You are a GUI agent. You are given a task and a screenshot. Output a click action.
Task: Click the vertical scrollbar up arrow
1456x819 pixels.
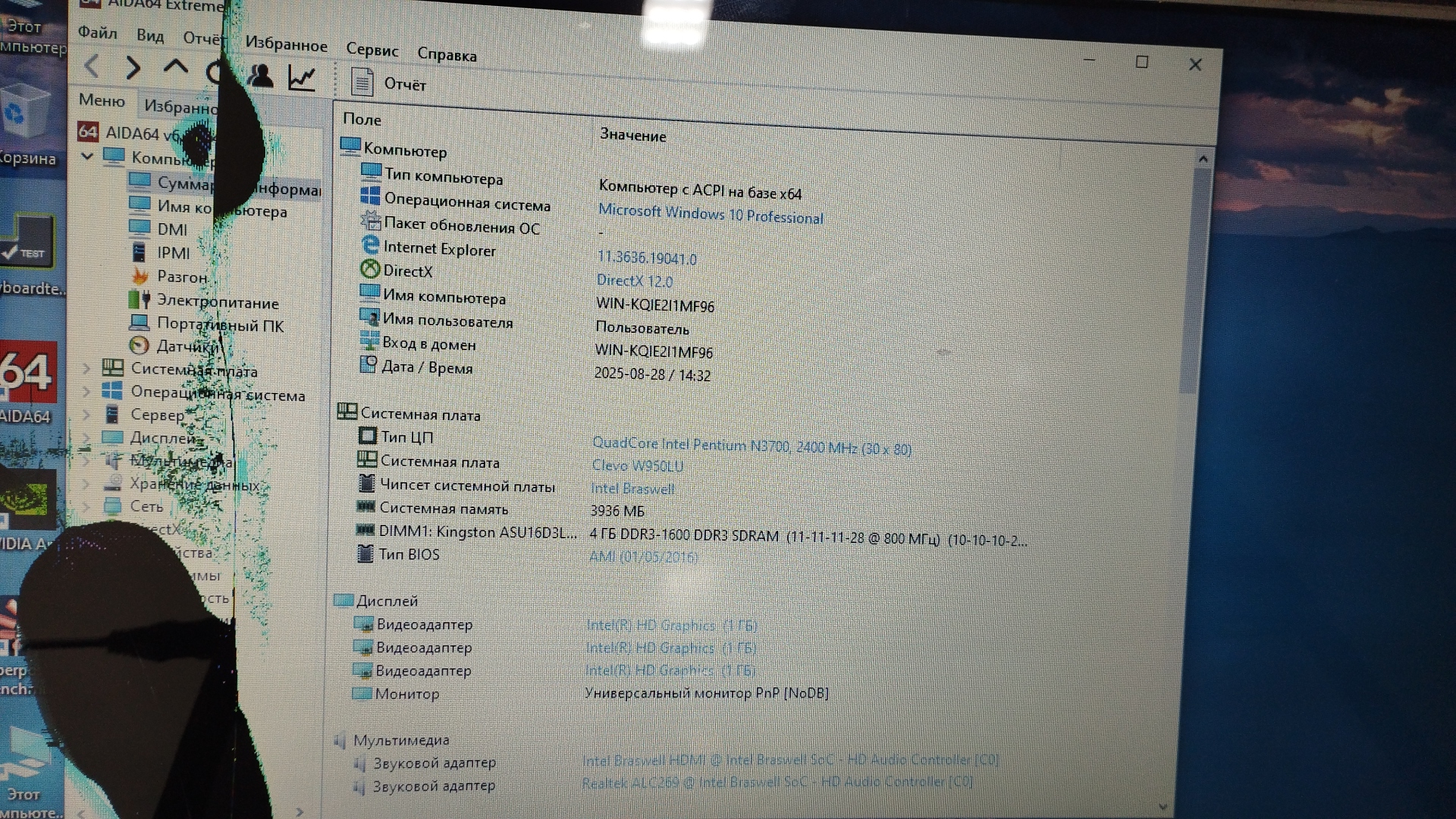(x=1203, y=159)
